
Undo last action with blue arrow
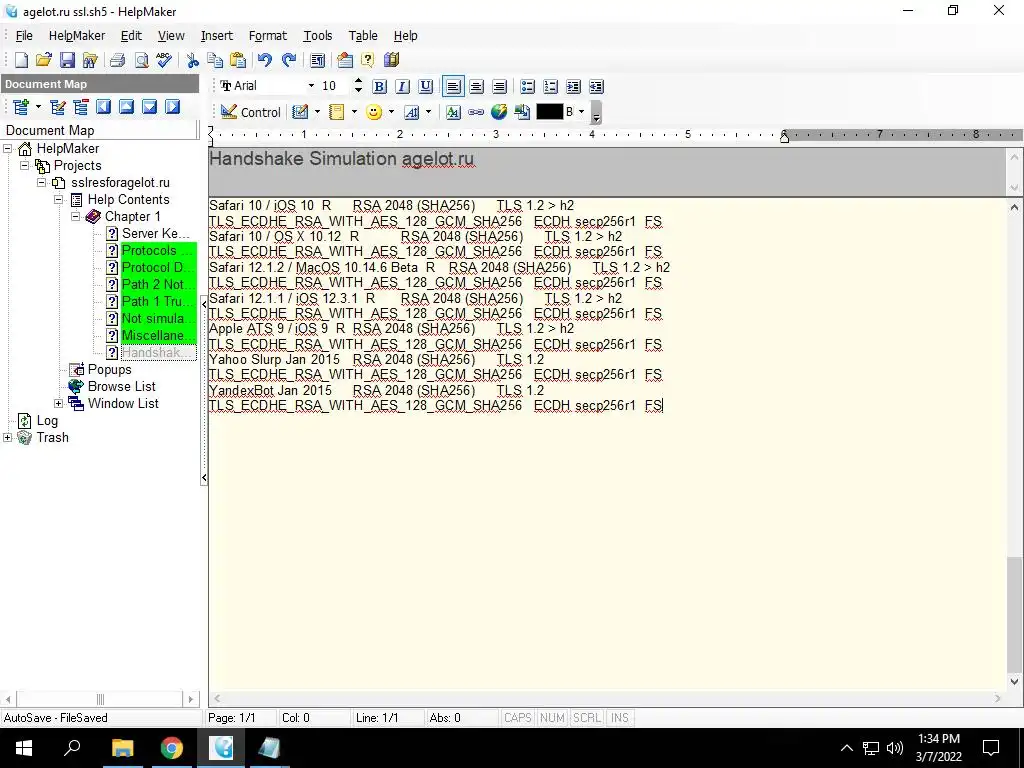click(x=264, y=60)
